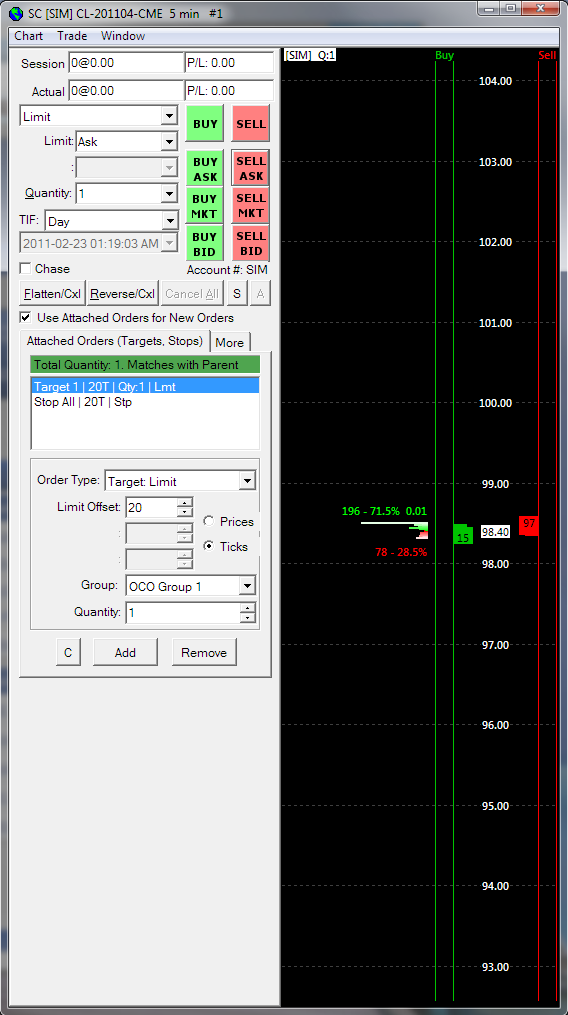The height and width of the screenshot is (1015, 568).
Task: Click the SELL ASK button
Action: (x=251, y=168)
